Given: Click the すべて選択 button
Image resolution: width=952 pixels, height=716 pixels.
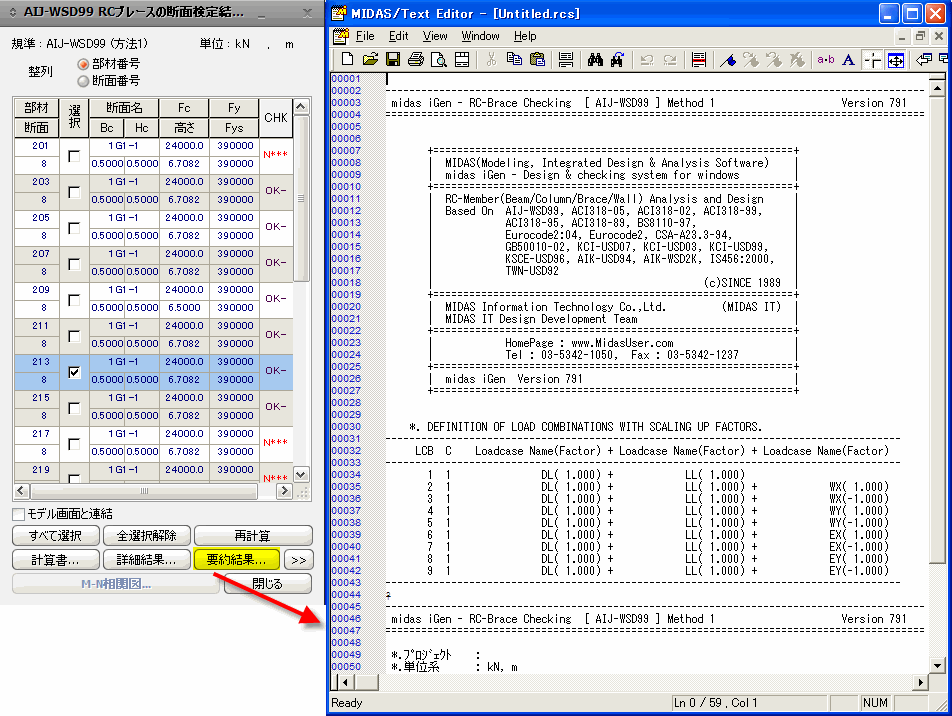Looking at the screenshot, I should point(56,536).
